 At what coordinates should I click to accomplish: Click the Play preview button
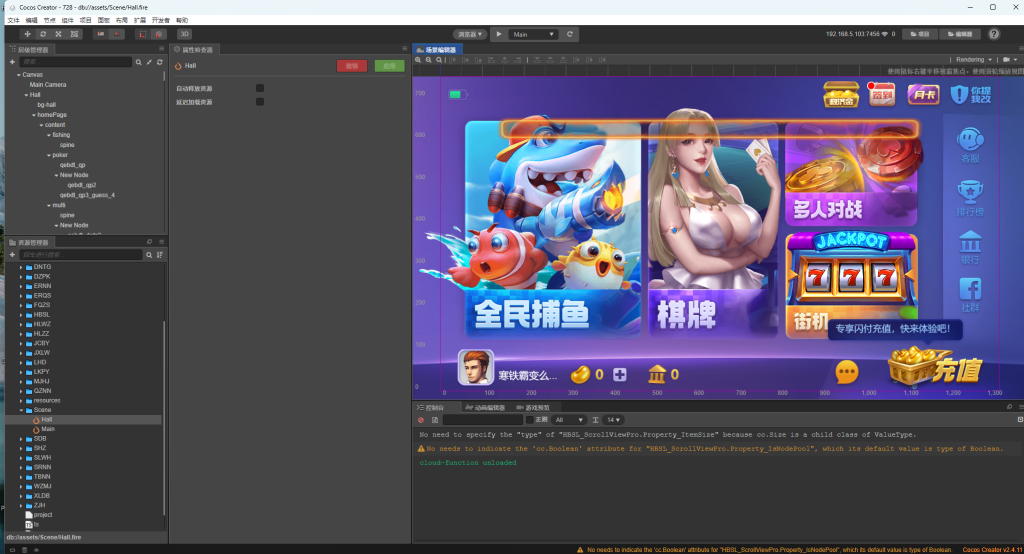(499, 34)
